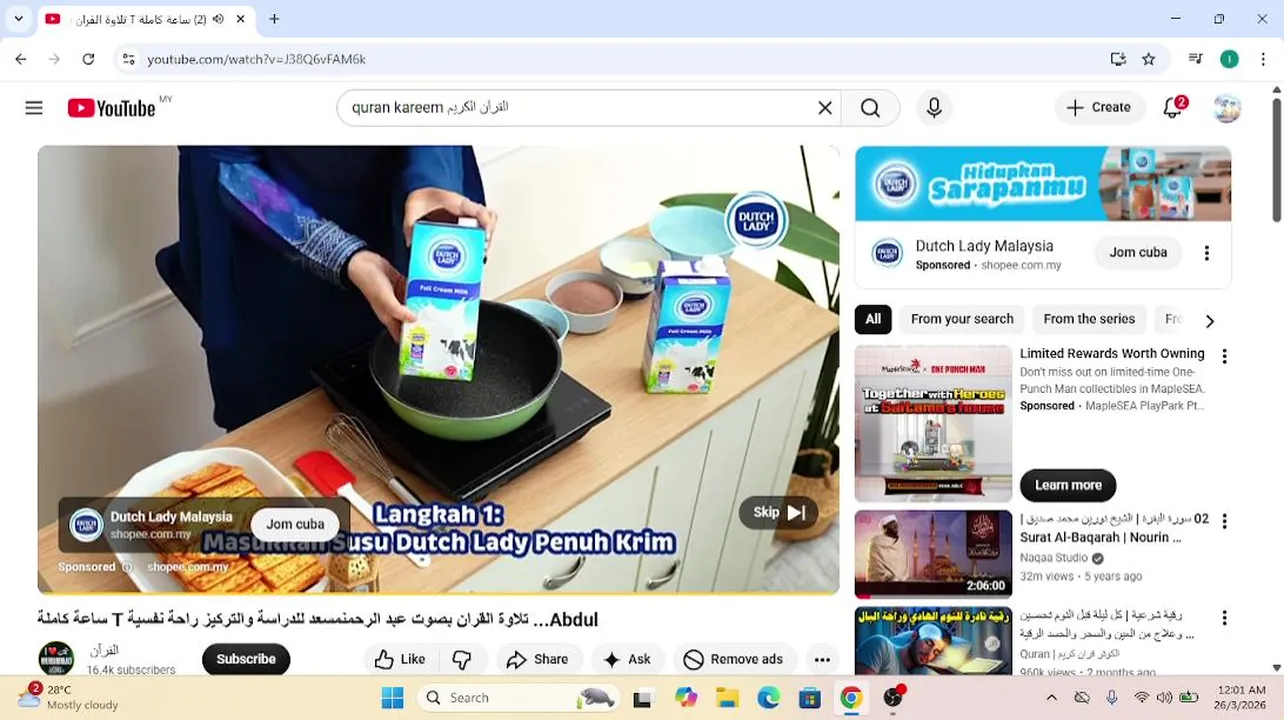Select the From the series chip
Viewport: 1284px width, 720px height.
coord(1089,319)
